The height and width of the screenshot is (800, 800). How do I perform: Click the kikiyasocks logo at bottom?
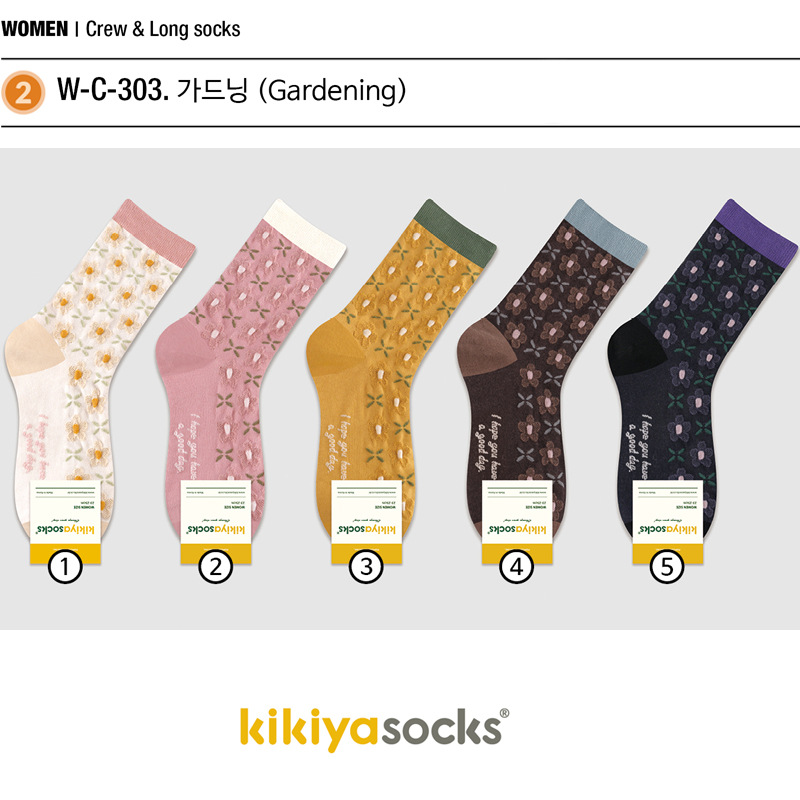tap(374, 729)
